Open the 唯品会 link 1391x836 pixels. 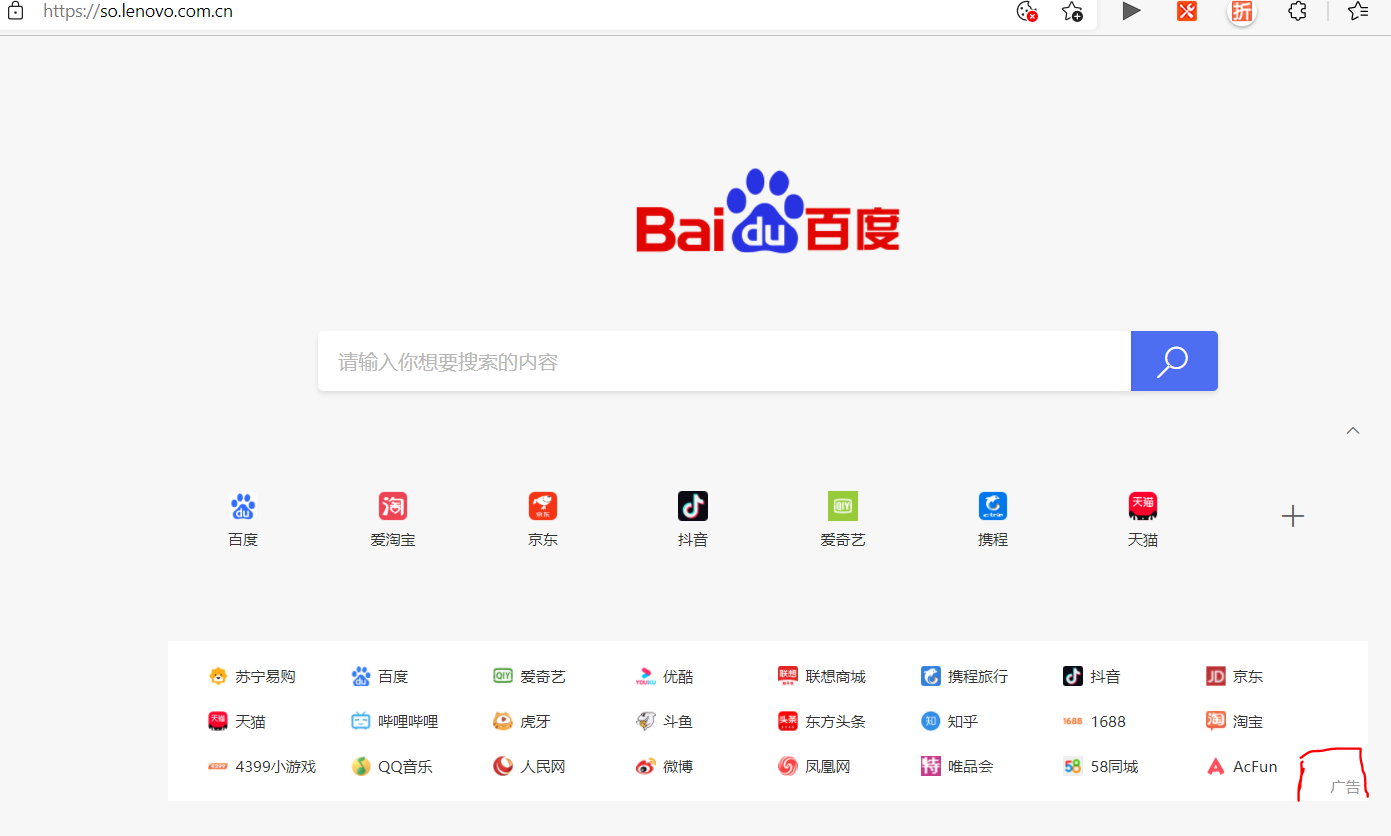(957, 767)
